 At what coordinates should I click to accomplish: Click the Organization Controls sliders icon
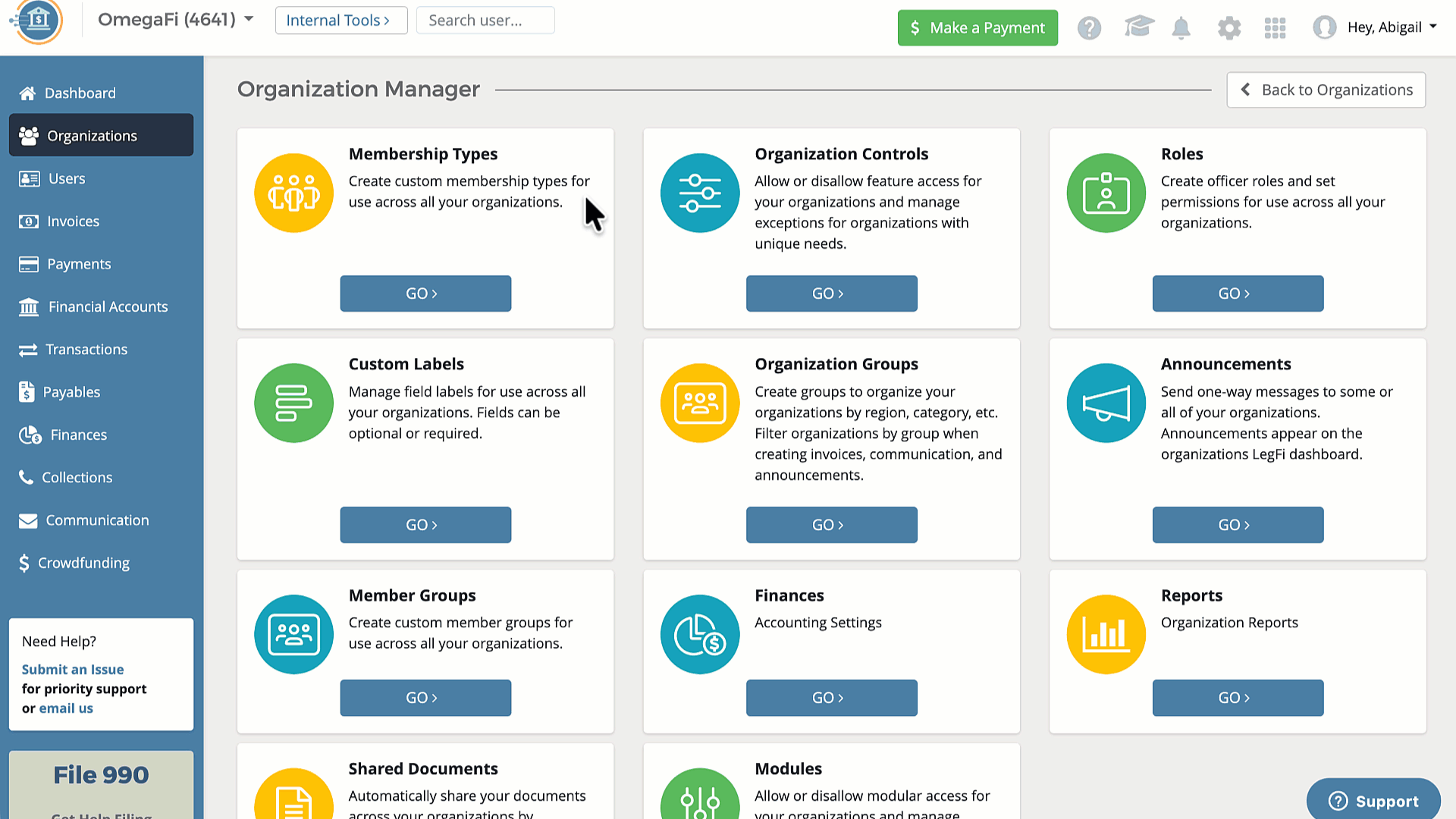(x=699, y=193)
